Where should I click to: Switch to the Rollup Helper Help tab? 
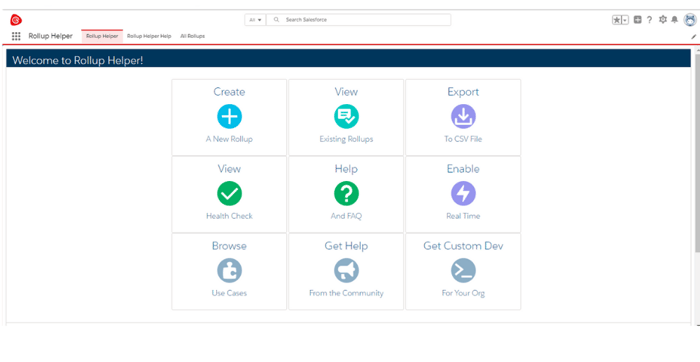(149, 36)
